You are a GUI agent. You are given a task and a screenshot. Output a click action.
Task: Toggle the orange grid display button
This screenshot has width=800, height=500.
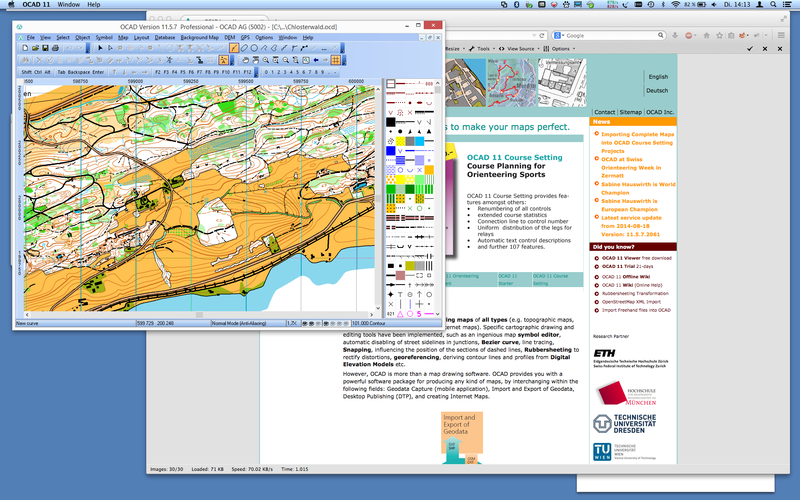(336, 60)
